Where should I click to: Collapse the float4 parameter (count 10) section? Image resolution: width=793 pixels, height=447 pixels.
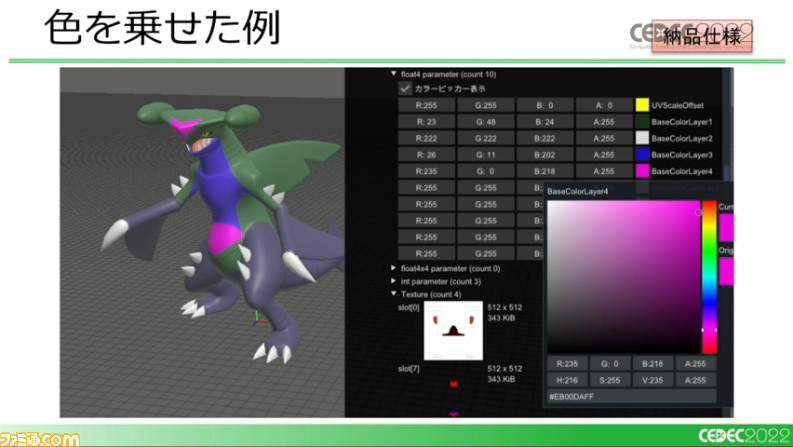(393, 74)
